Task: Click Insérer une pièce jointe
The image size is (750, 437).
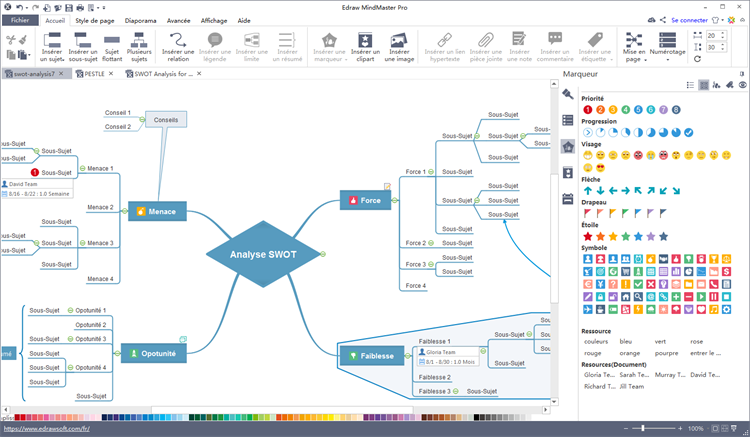Action: pyautogui.click(x=486, y=47)
